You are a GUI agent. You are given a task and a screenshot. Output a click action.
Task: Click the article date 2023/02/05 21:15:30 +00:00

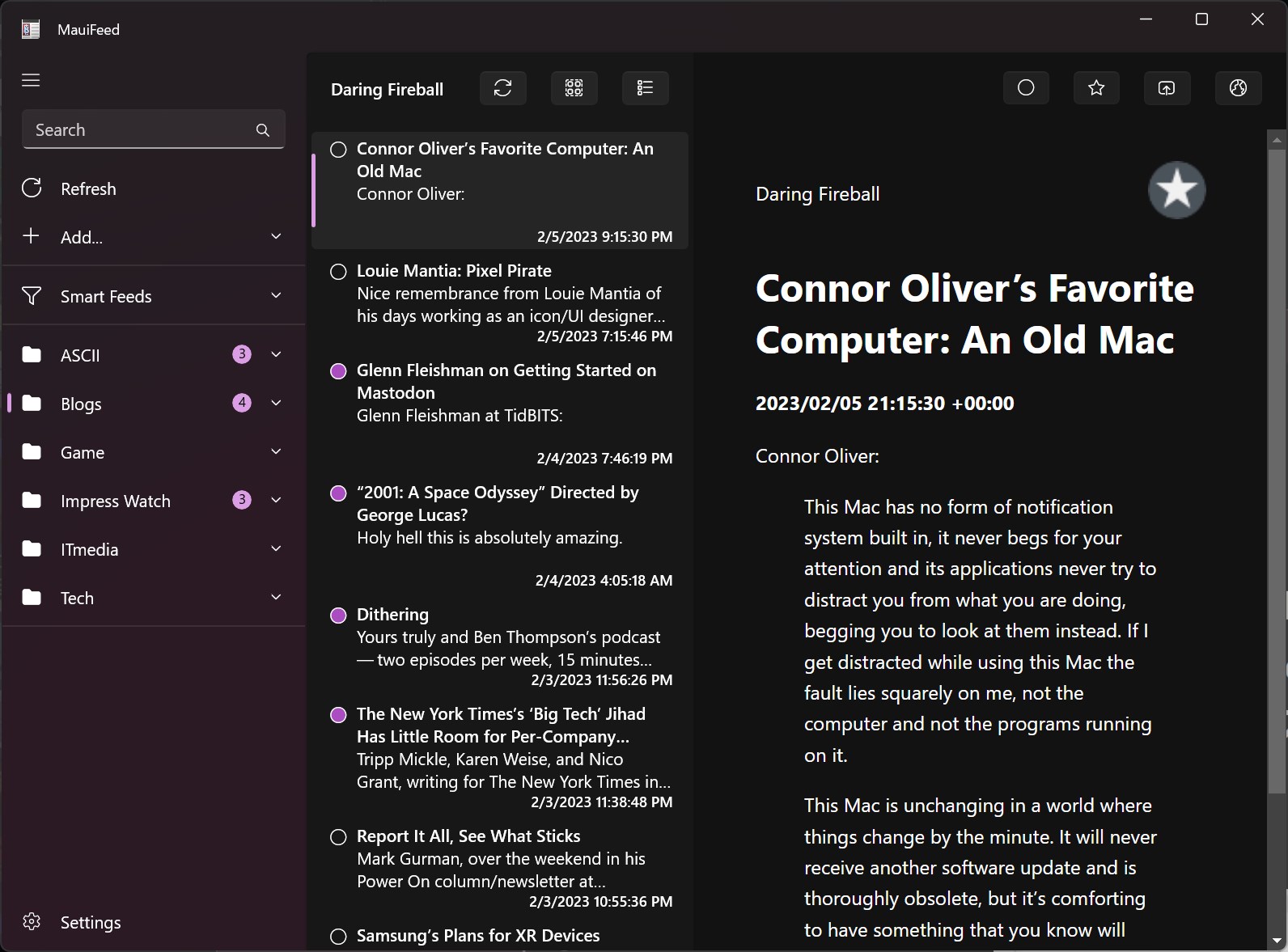point(885,404)
